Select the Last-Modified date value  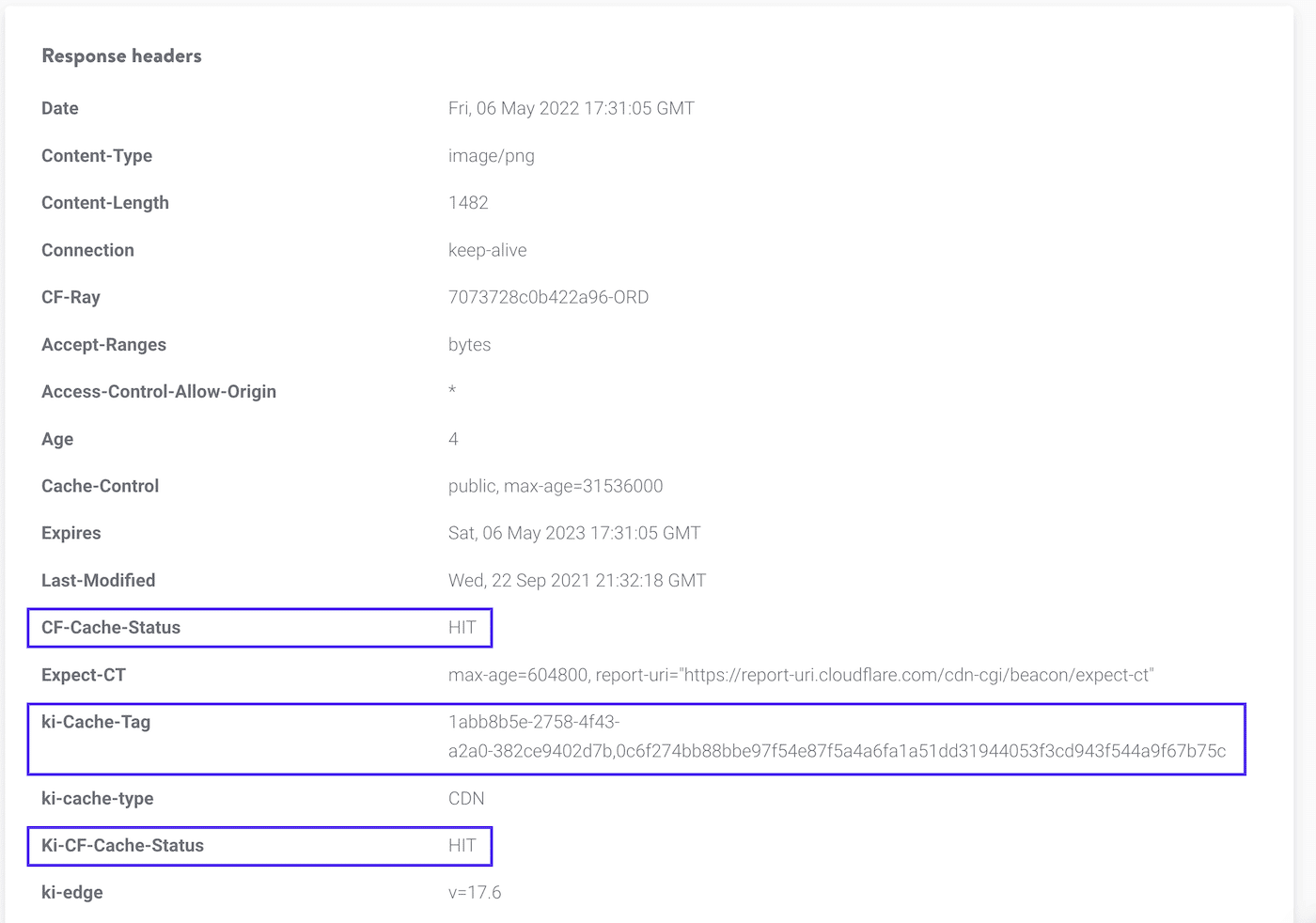pos(577,580)
